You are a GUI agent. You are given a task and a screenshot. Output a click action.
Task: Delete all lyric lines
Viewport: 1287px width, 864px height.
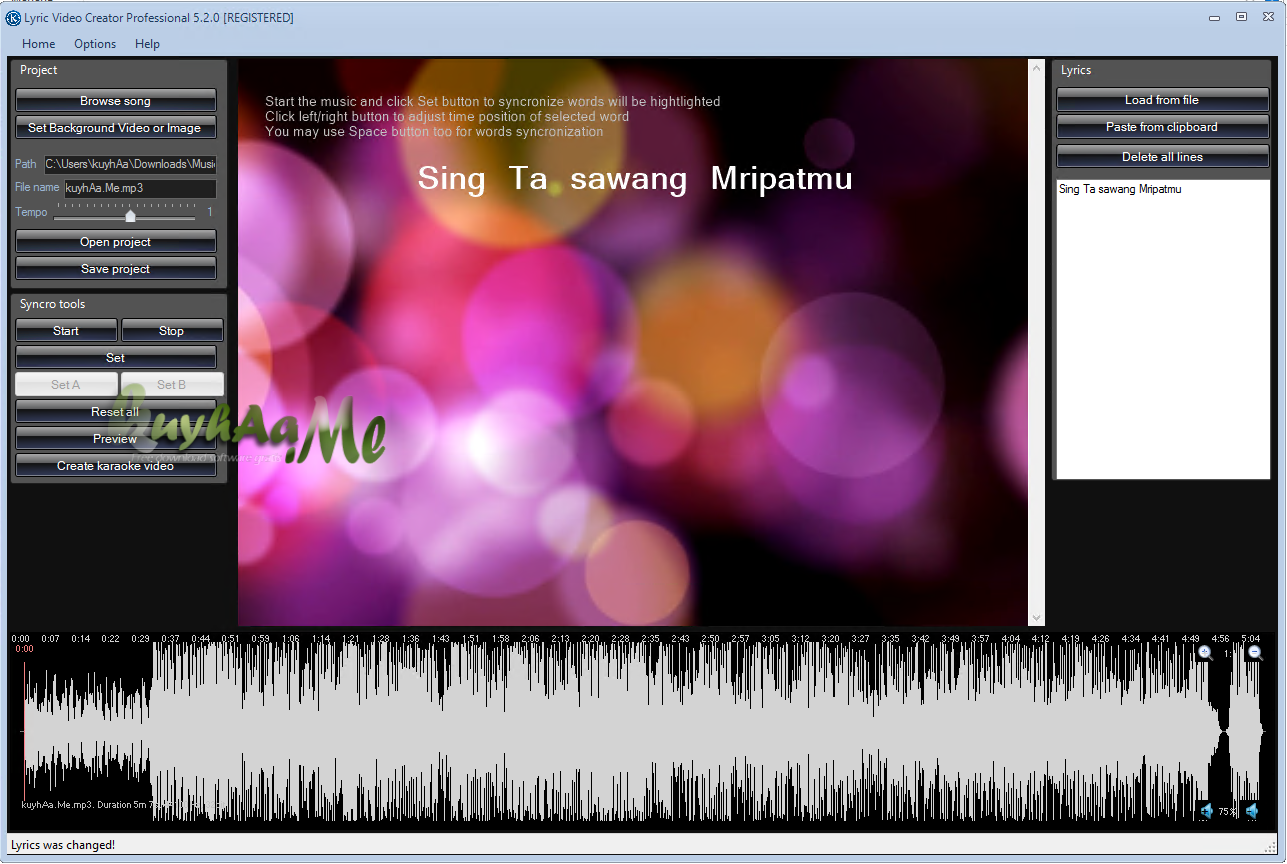[x=1162, y=156]
